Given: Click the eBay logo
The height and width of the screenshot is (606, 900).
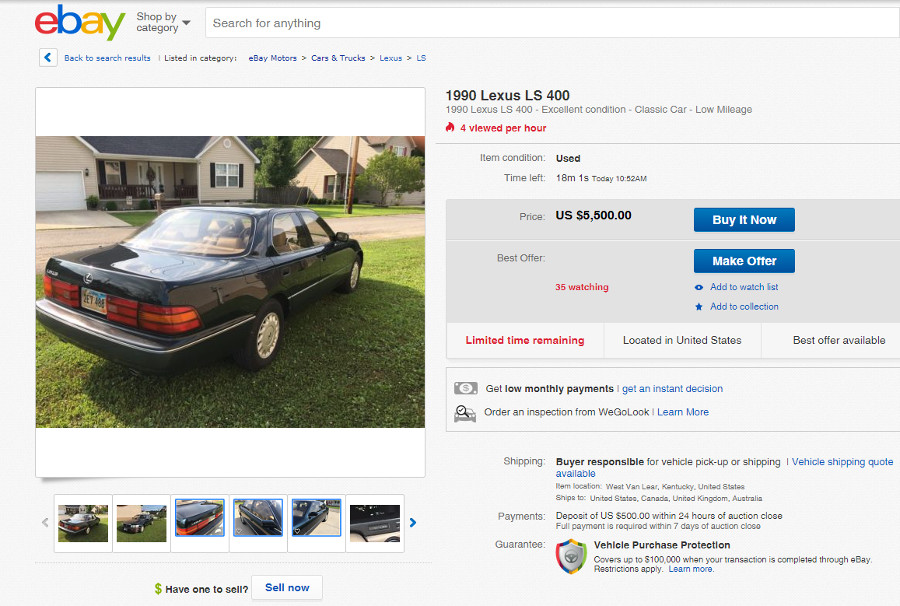Looking at the screenshot, I should click(80, 22).
